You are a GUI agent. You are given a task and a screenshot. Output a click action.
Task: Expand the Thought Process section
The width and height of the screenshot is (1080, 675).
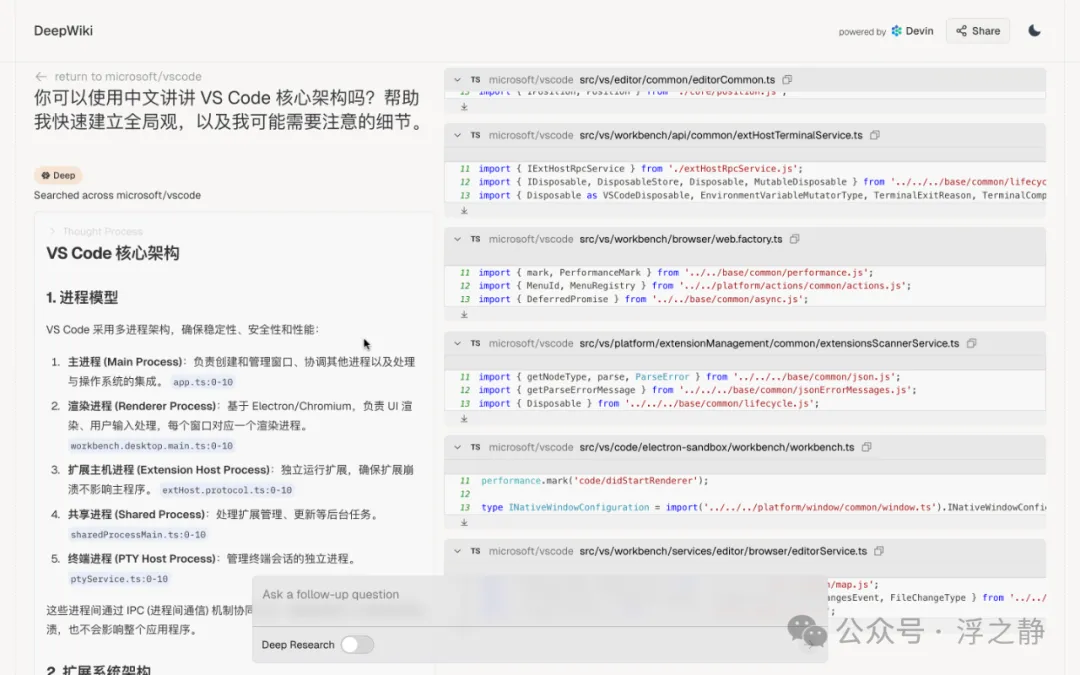coord(96,231)
